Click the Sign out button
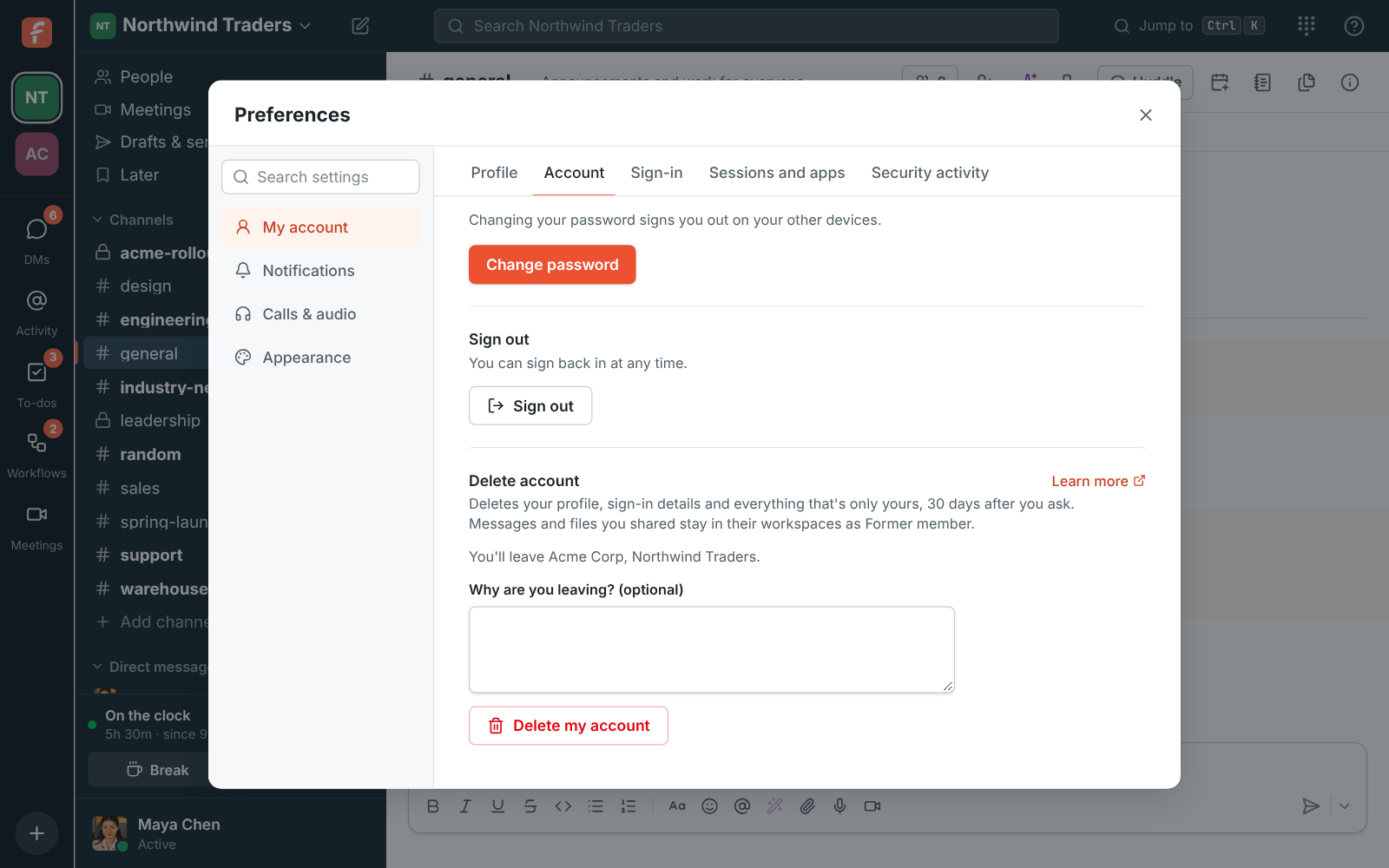The height and width of the screenshot is (868, 1389). coord(530,405)
